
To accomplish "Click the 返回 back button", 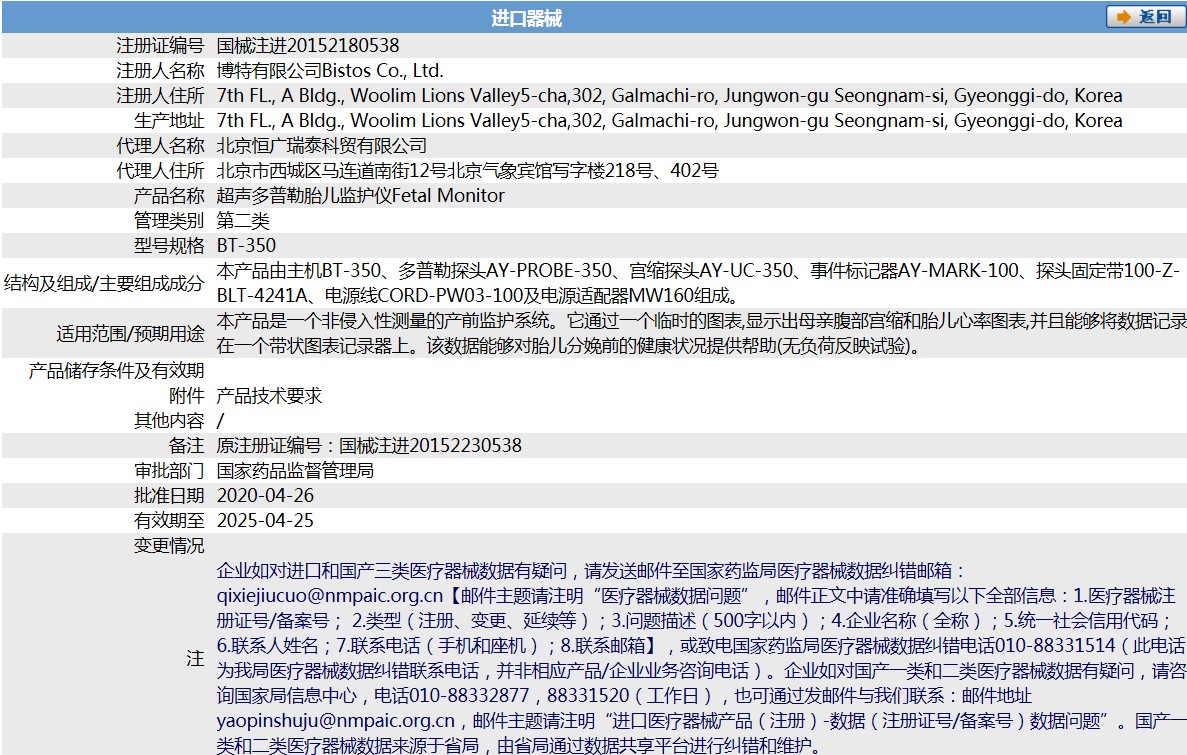I will pos(1145,17).
